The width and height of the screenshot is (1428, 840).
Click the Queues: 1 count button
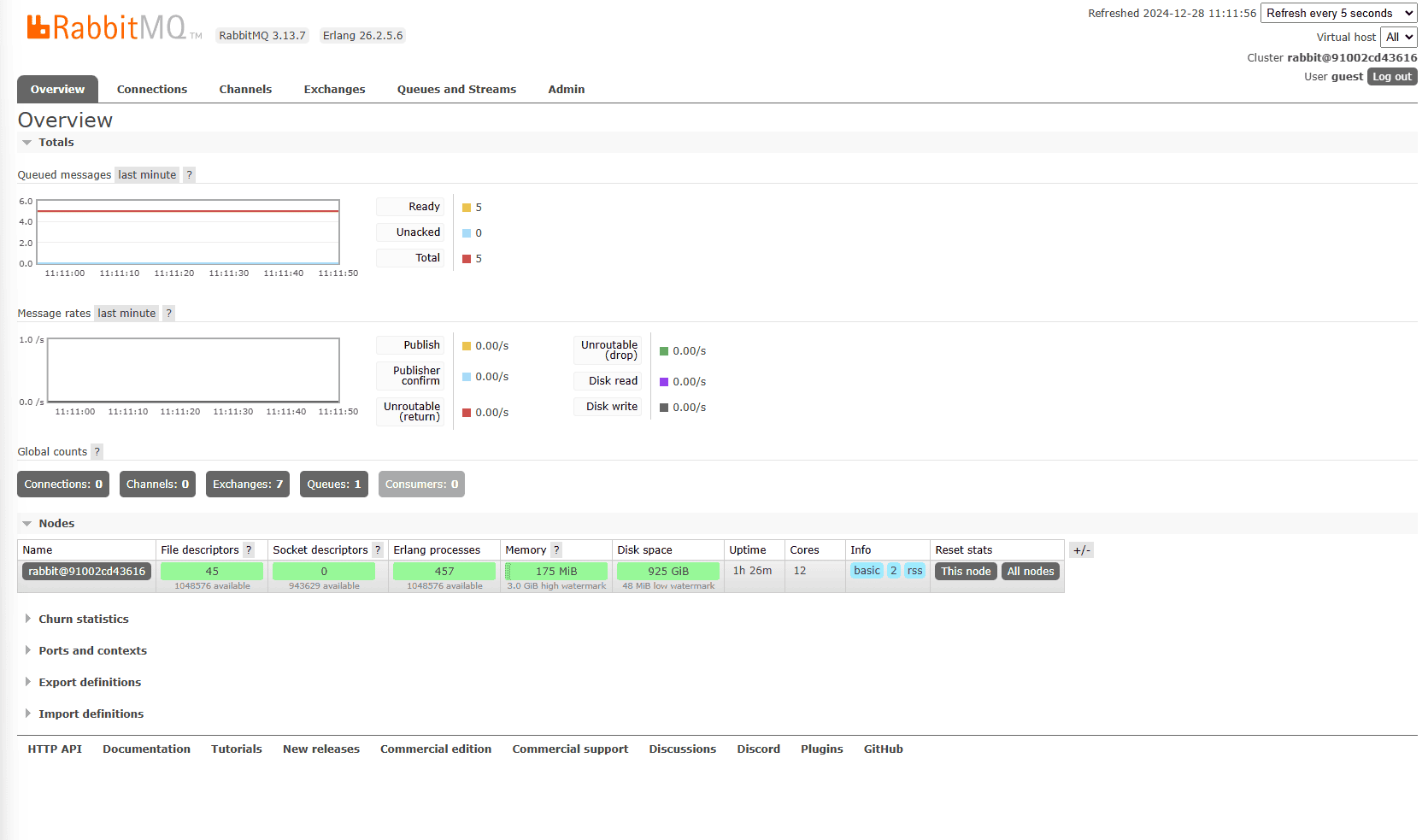(334, 484)
